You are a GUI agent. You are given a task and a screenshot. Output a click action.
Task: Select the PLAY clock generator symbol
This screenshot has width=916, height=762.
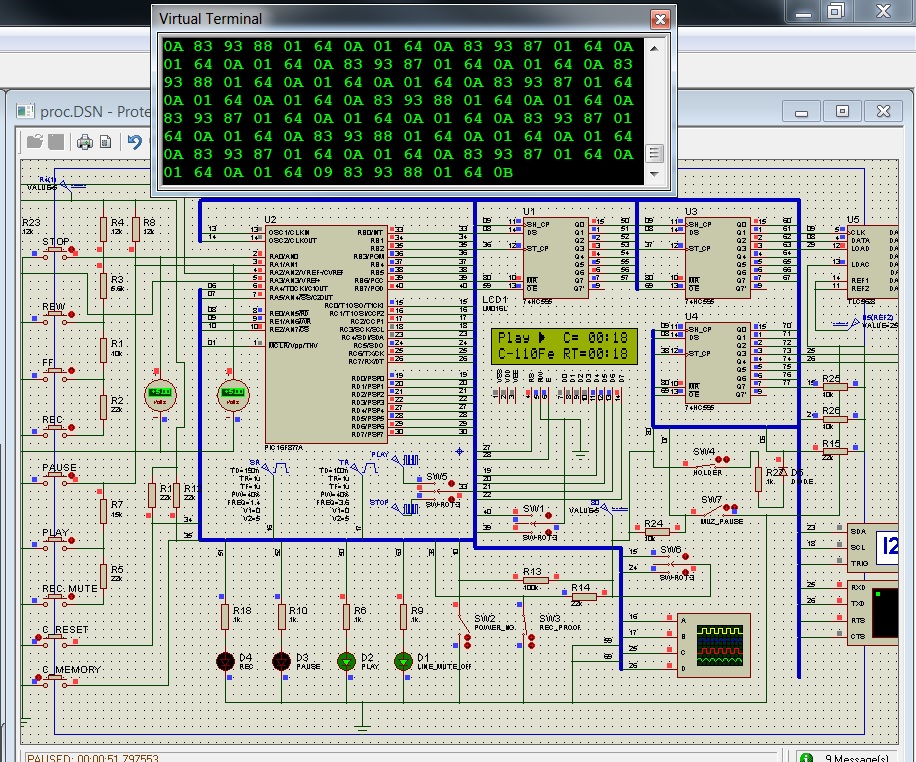(x=406, y=460)
